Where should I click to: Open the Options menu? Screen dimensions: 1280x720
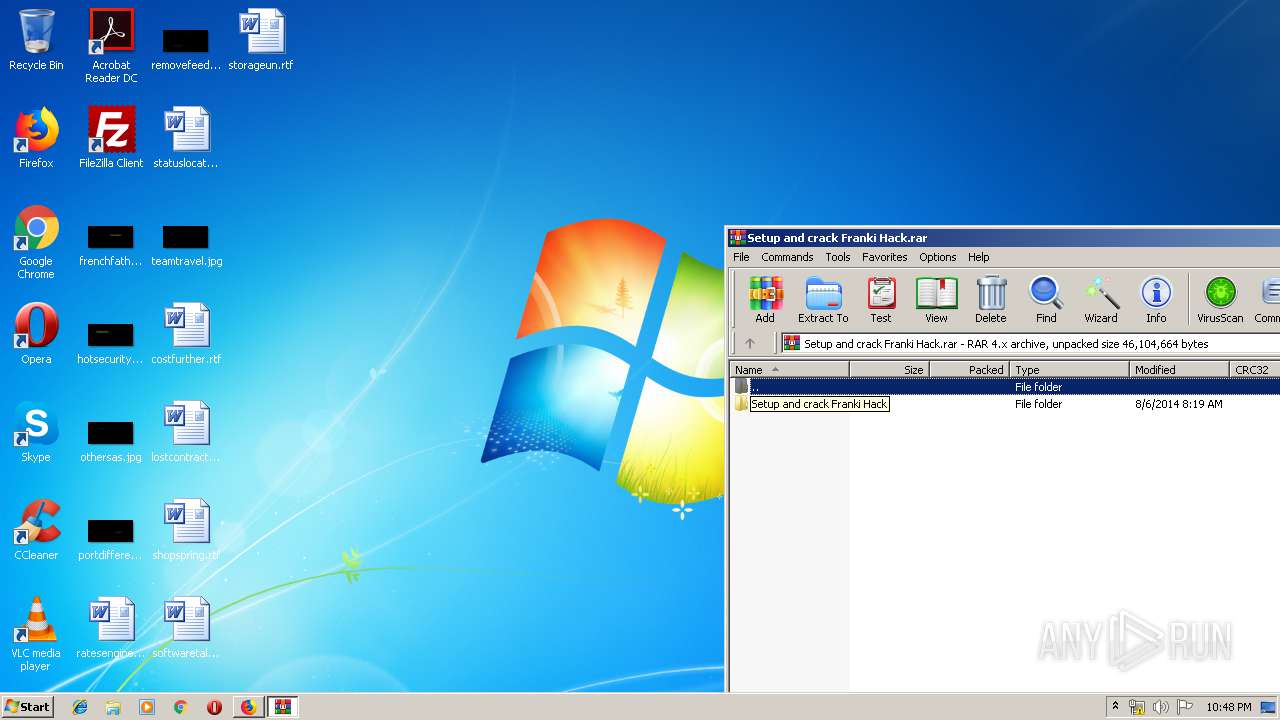coord(938,257)
